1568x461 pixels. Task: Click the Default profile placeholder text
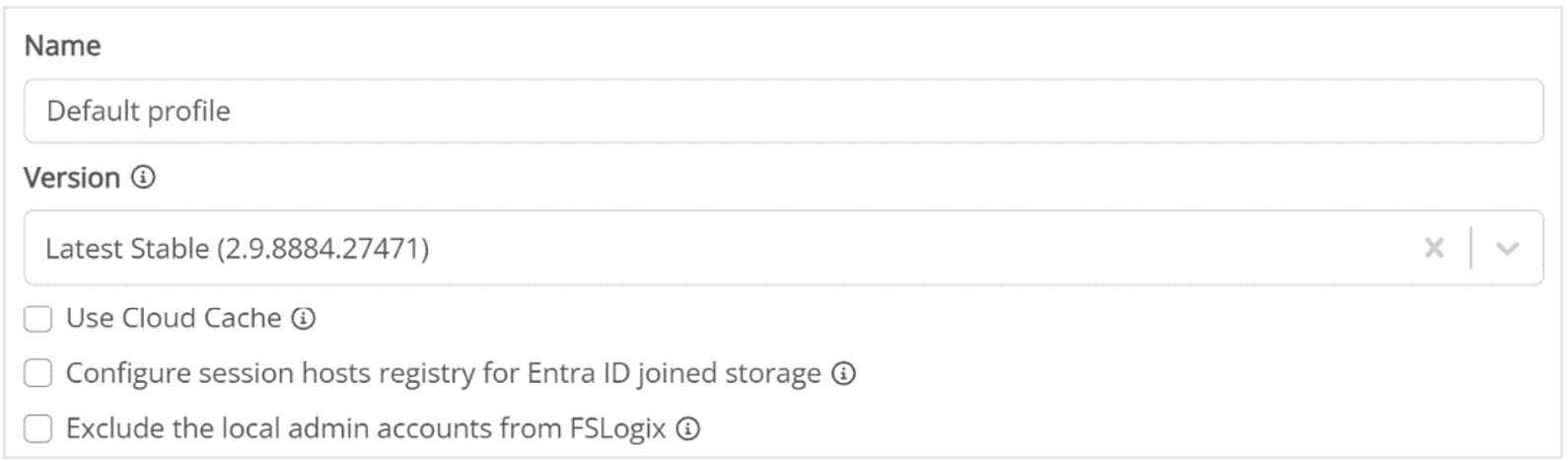138,112
